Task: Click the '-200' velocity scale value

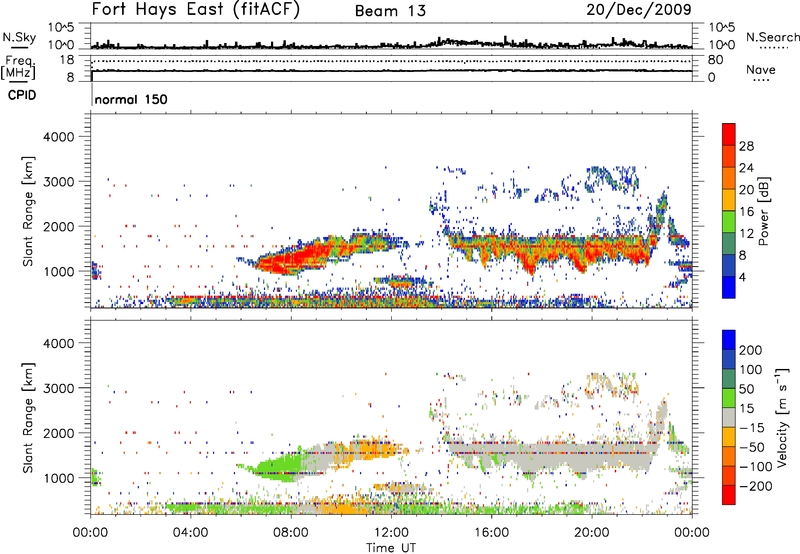Action: [755, 486]
